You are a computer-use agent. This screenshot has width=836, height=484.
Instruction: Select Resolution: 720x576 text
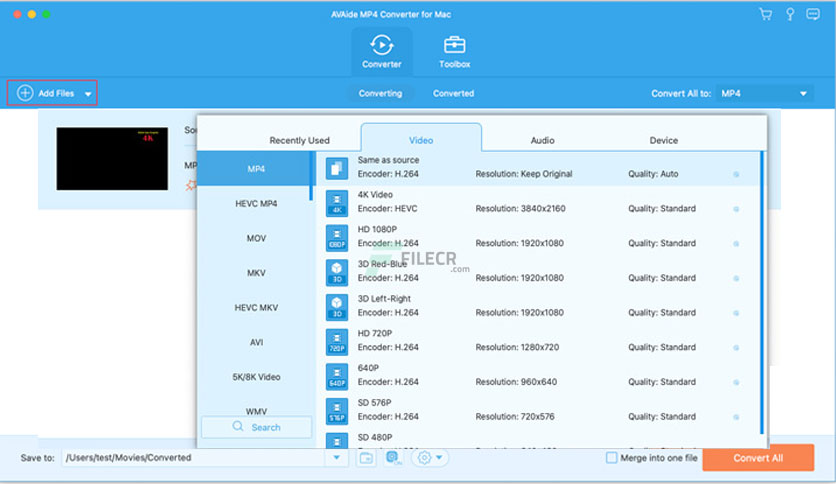[x=515, y=416]
